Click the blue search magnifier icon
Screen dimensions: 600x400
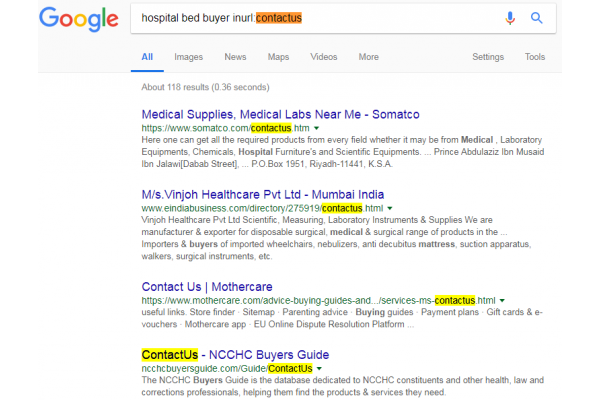(x=537, y=18)
